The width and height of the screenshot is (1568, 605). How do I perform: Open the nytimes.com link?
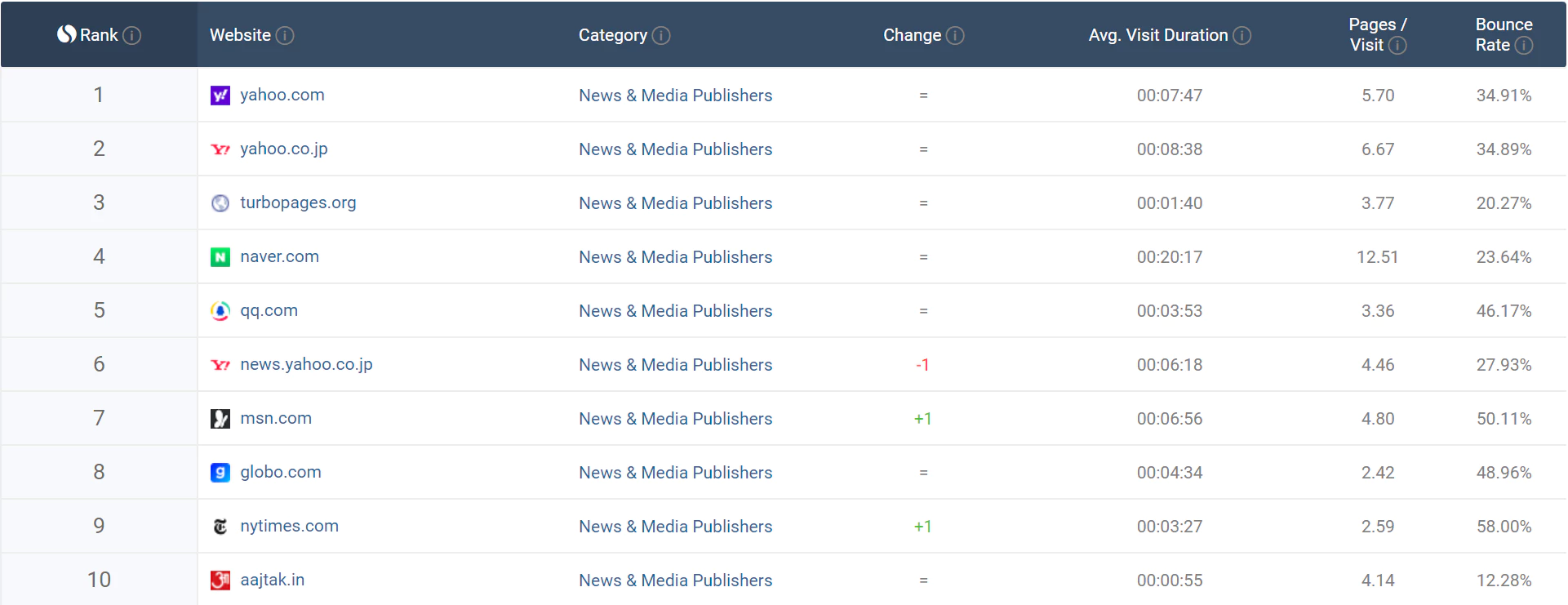[289, 526]
